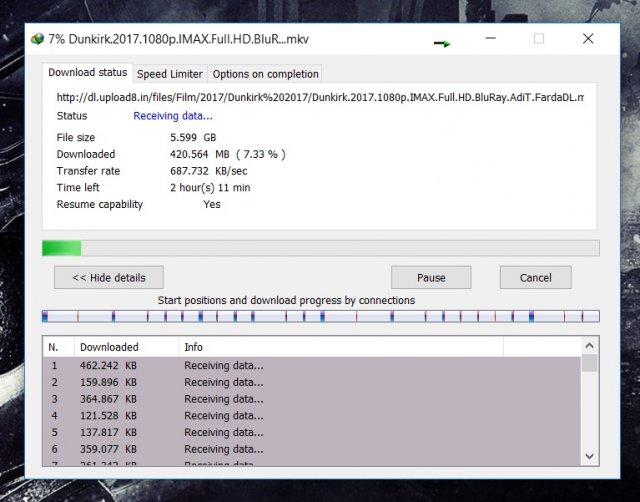Cancel the Dunkirk download
640x502 pixels.
point(535,277)
